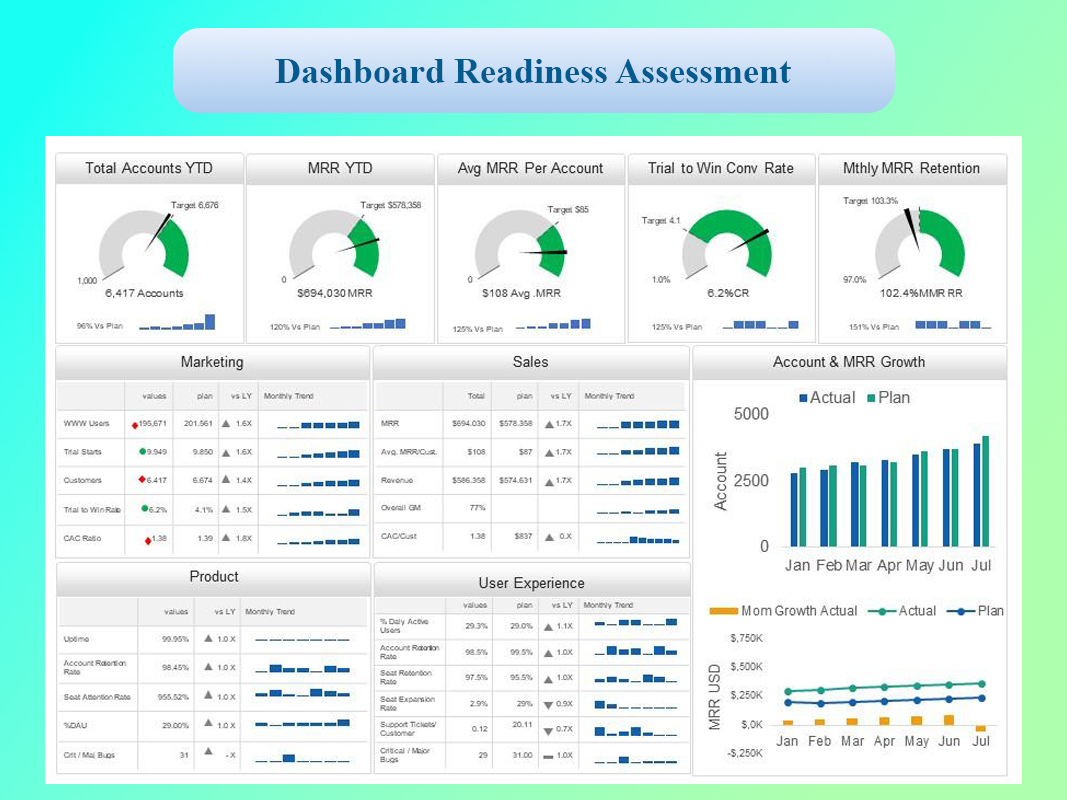This screenshot has height=800, width=1067.
Task: Click the green dot beside Trial Starts value
Action: 142,452
